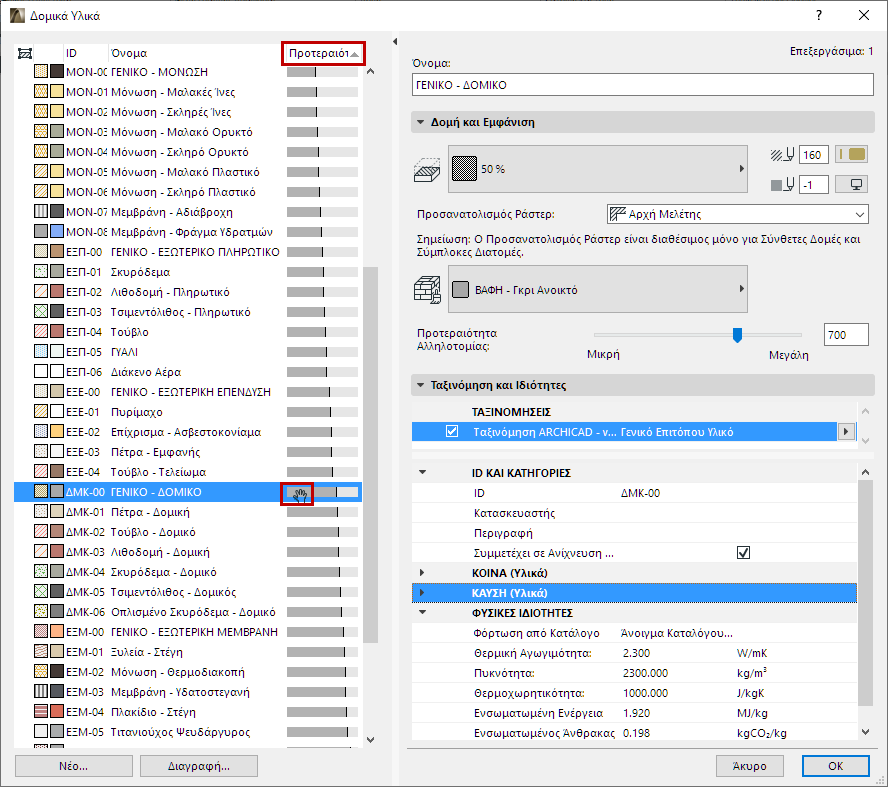Collapse the ΦΥΣΙΚΕΣ ΙΔΙΟΤΗΤΕΣ group

(x=422, y=612)
